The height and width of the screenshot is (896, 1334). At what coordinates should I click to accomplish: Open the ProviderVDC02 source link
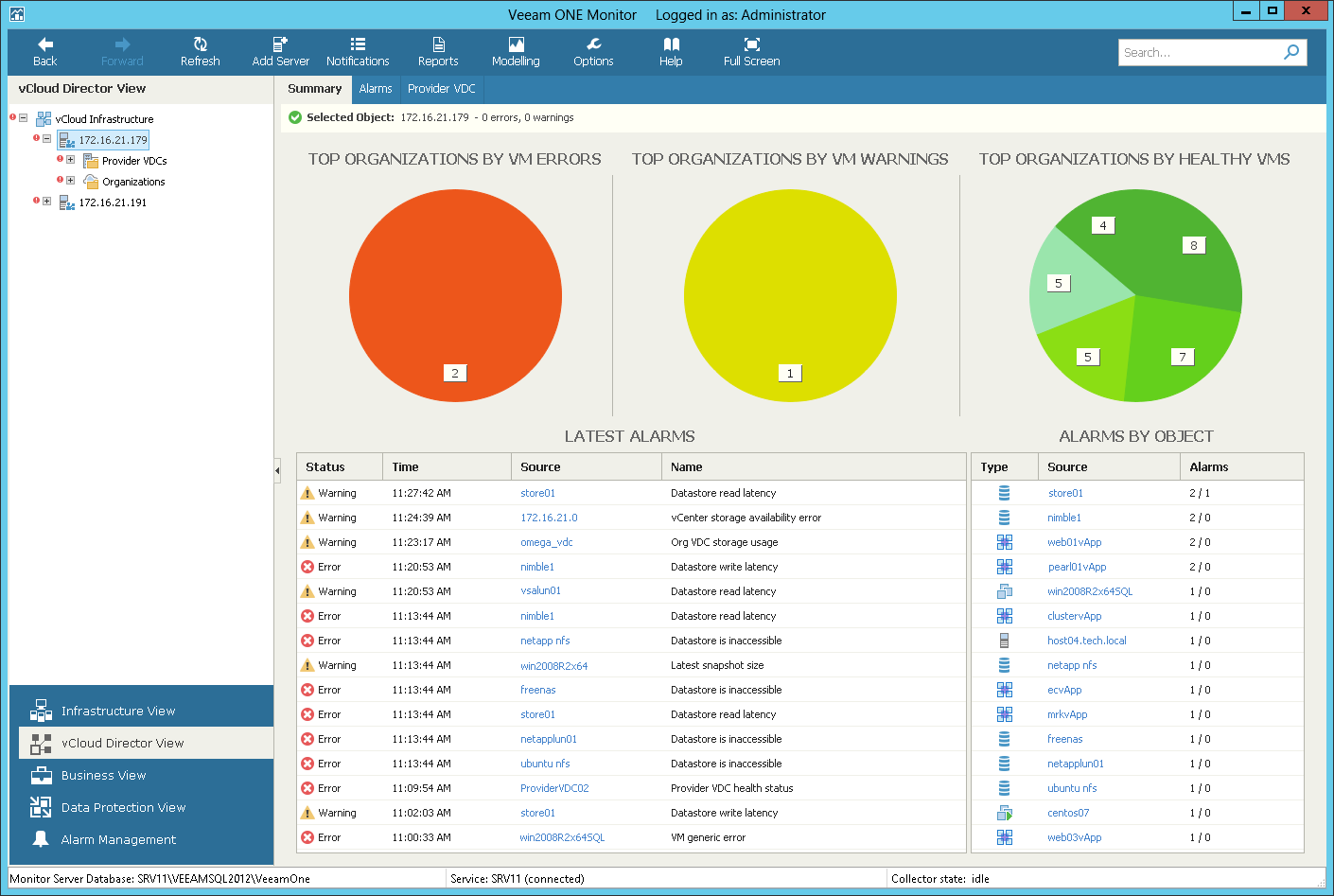(554, 788)
